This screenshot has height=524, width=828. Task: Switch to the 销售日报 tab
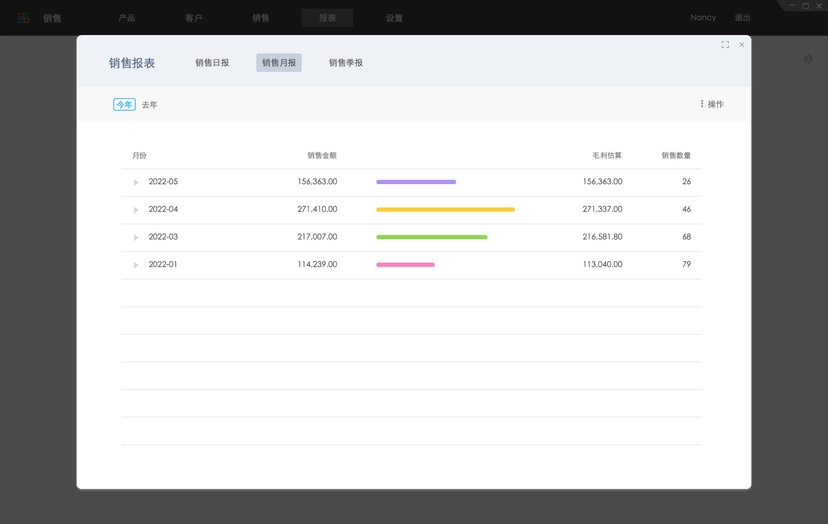(x=212, y=63)
